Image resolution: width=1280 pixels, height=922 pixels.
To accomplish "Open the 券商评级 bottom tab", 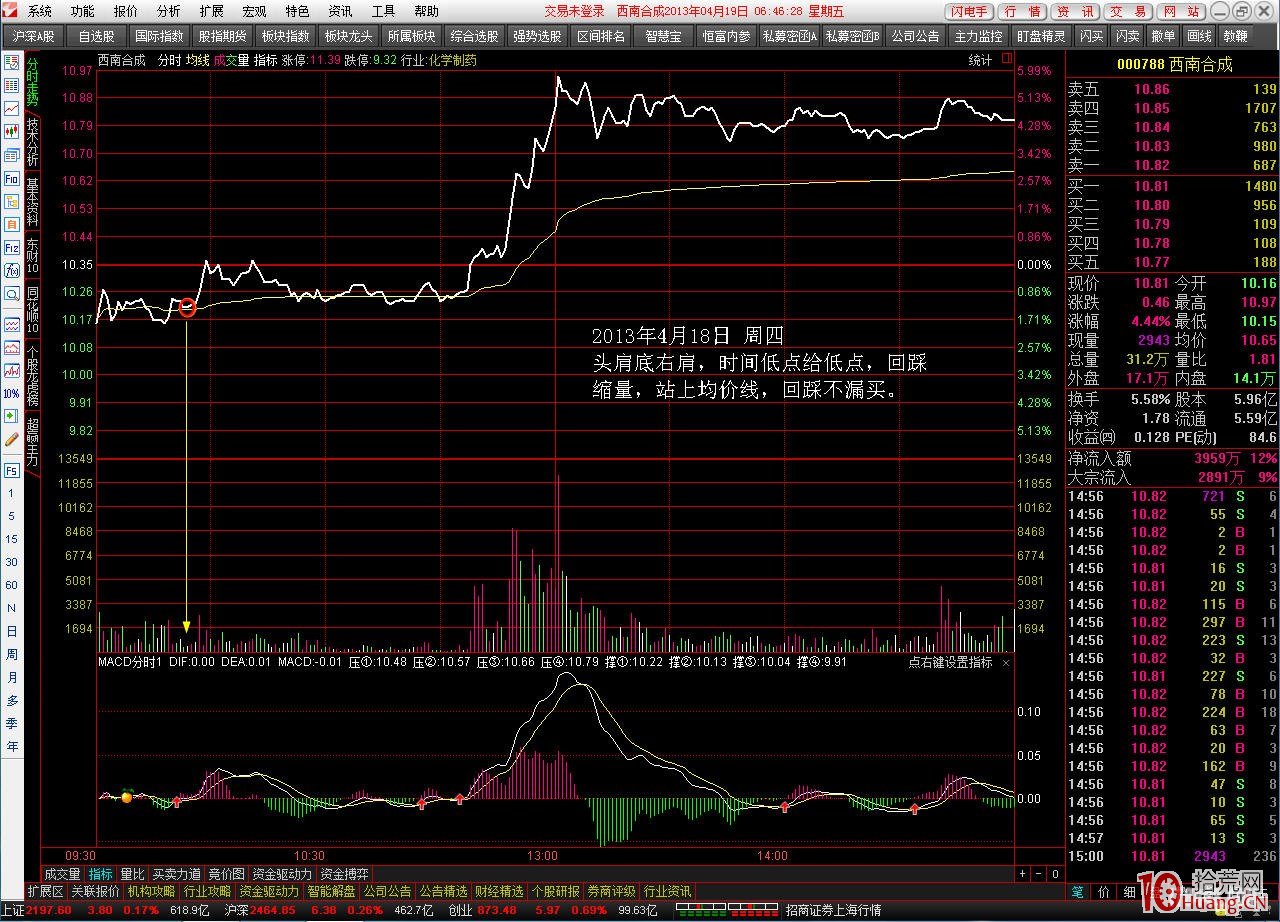I will [x=611, y=891].
